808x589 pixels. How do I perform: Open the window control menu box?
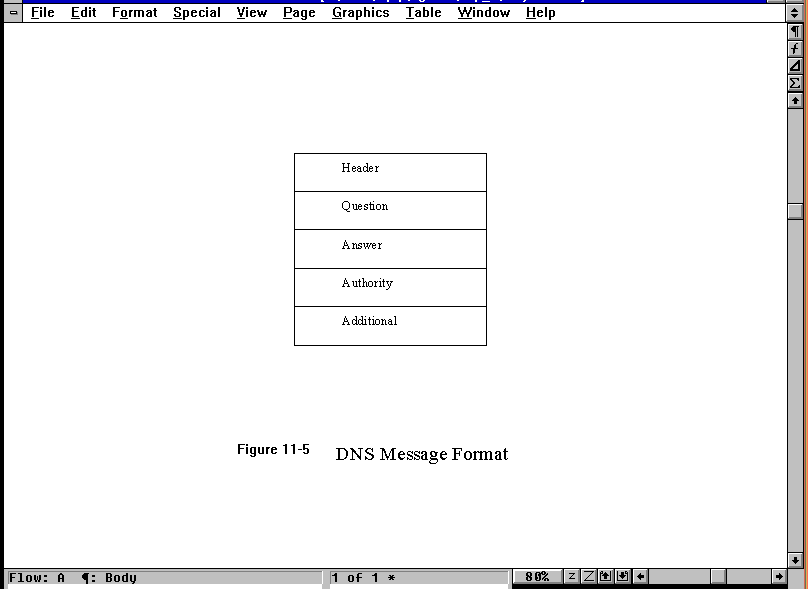pos(13,13)
